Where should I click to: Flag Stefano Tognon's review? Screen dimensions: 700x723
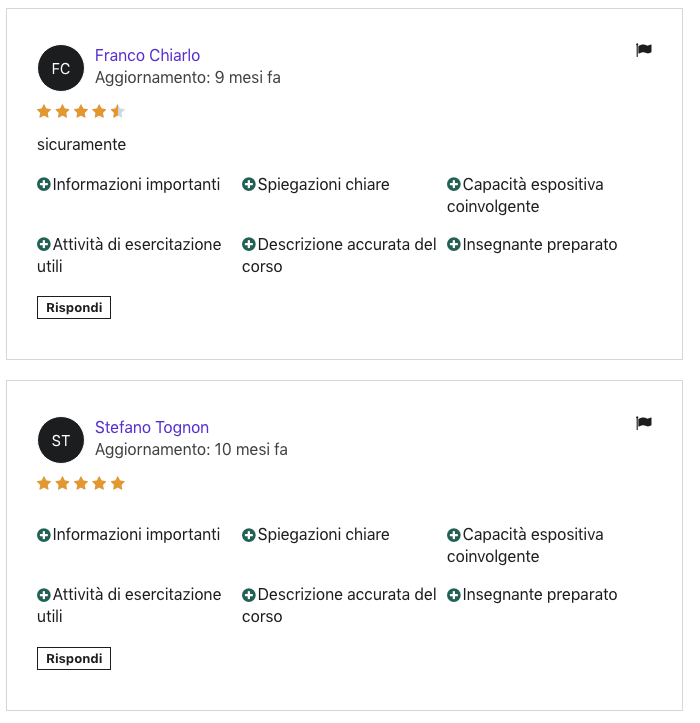(x=643, y=422)
